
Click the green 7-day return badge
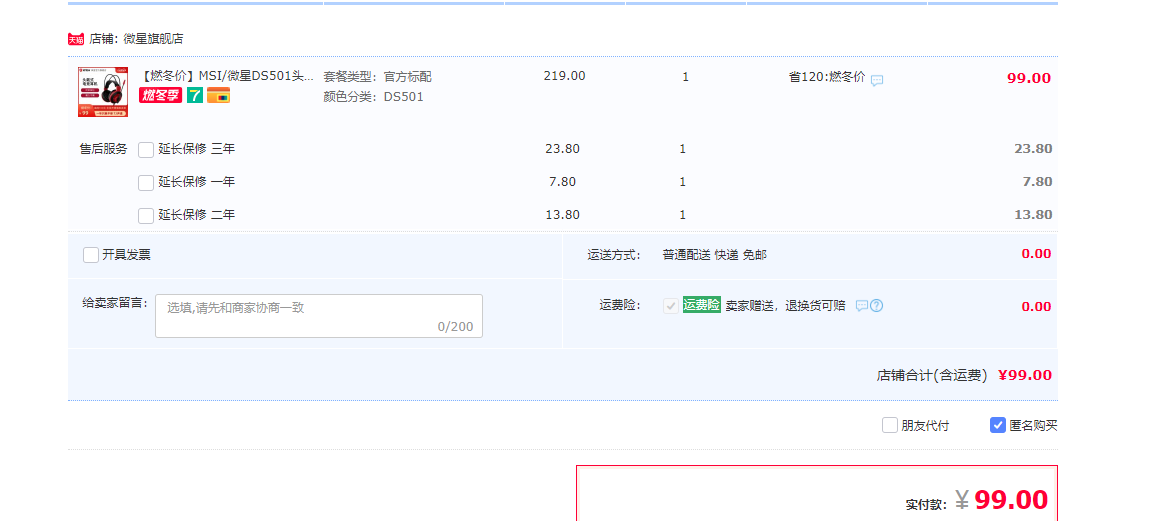click(194, 95)
